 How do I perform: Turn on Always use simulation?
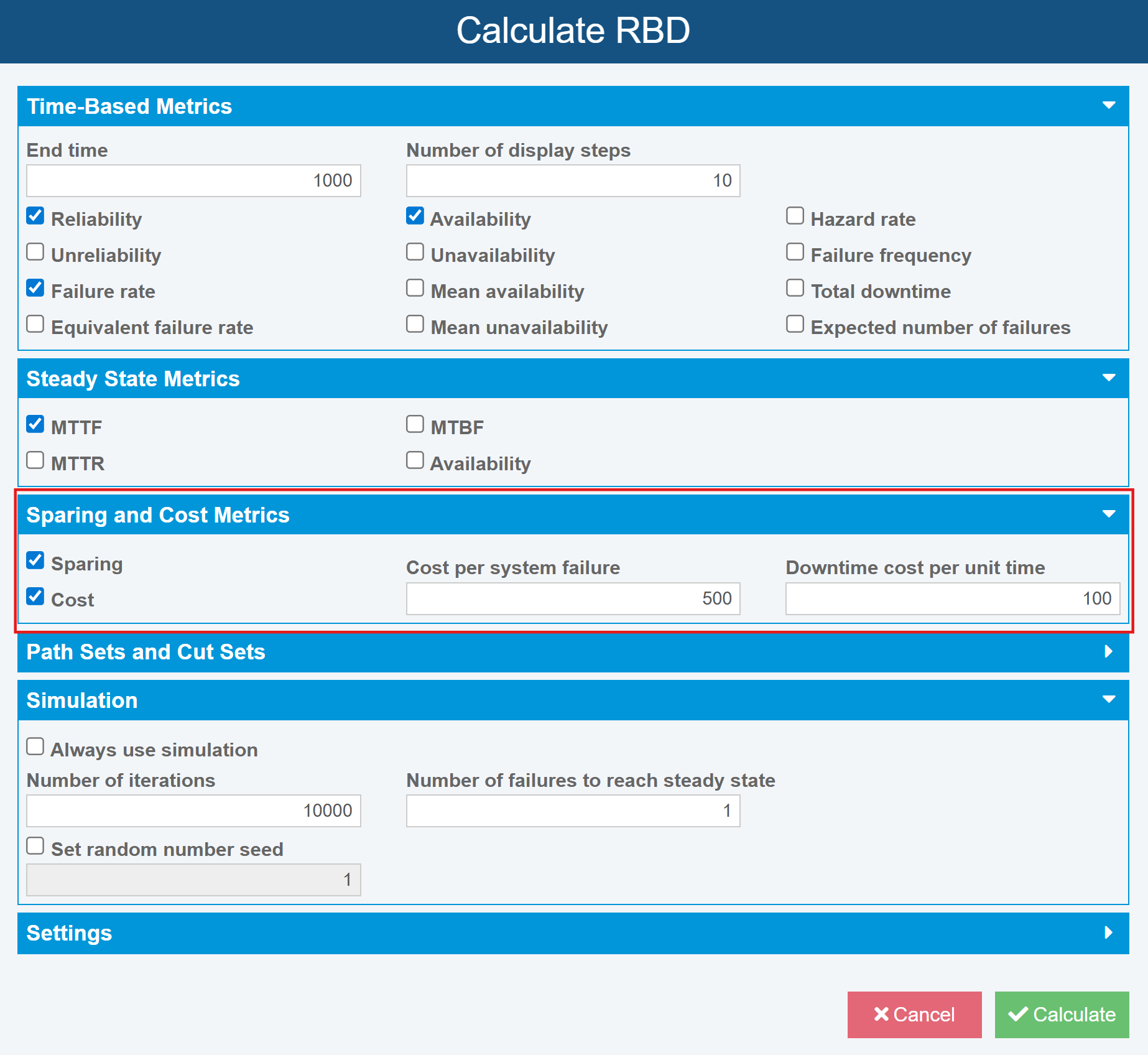[35, 747]
